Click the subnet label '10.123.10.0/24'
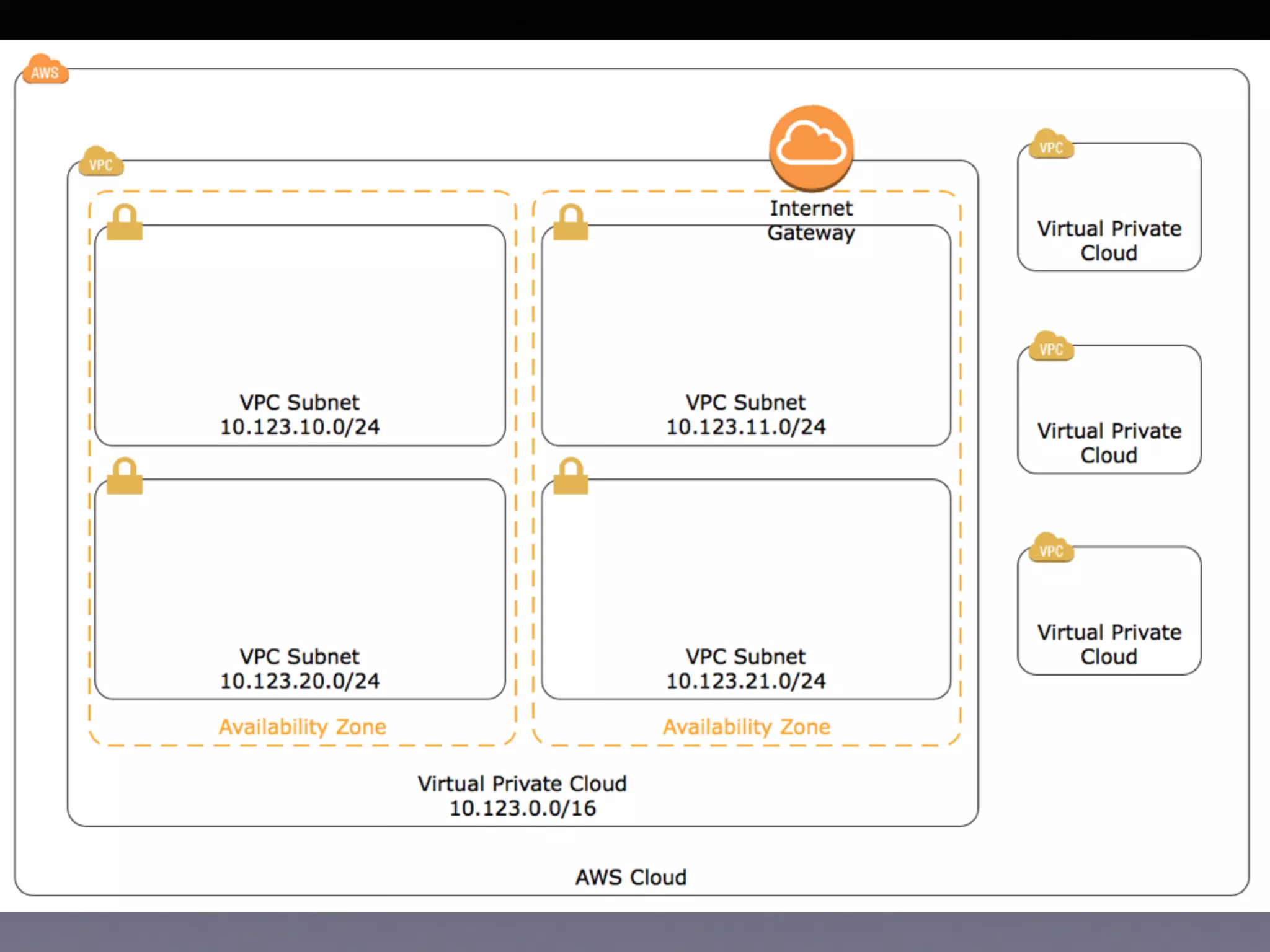This screenshot has width=1270, height=952. (x=300, y=427)
